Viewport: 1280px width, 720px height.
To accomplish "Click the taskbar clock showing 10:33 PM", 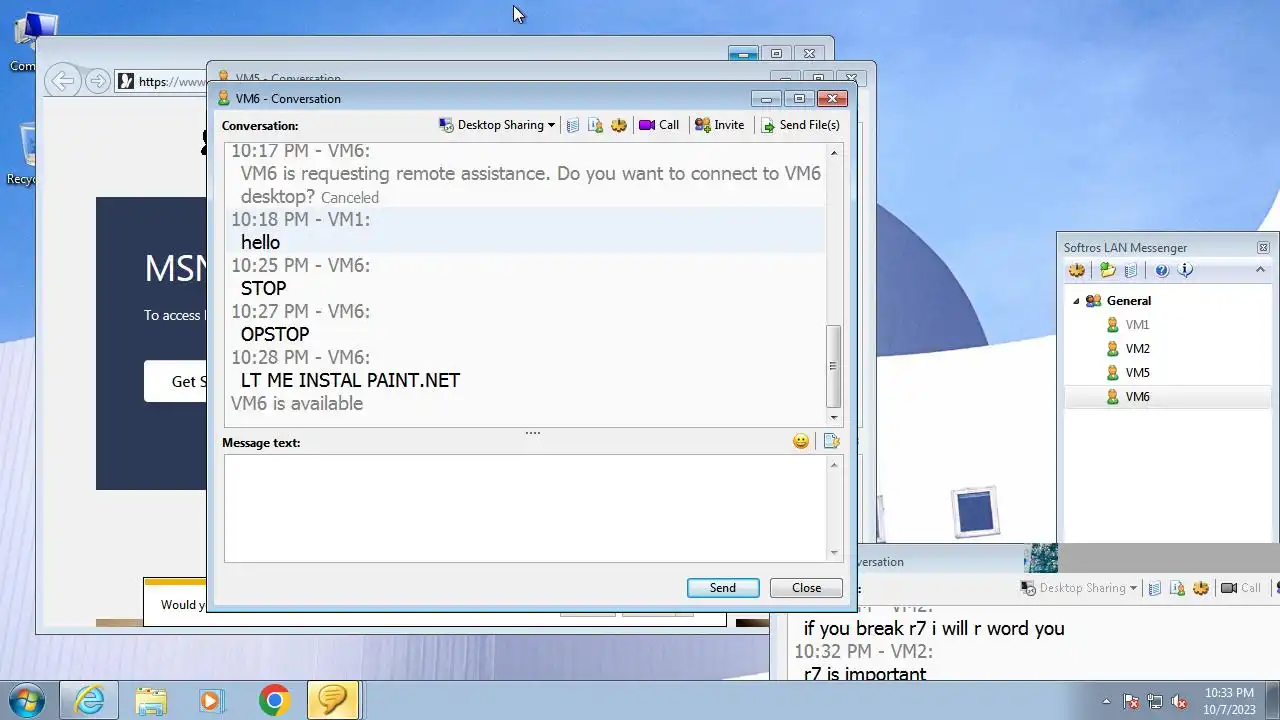I will (x=1229, y=700).
